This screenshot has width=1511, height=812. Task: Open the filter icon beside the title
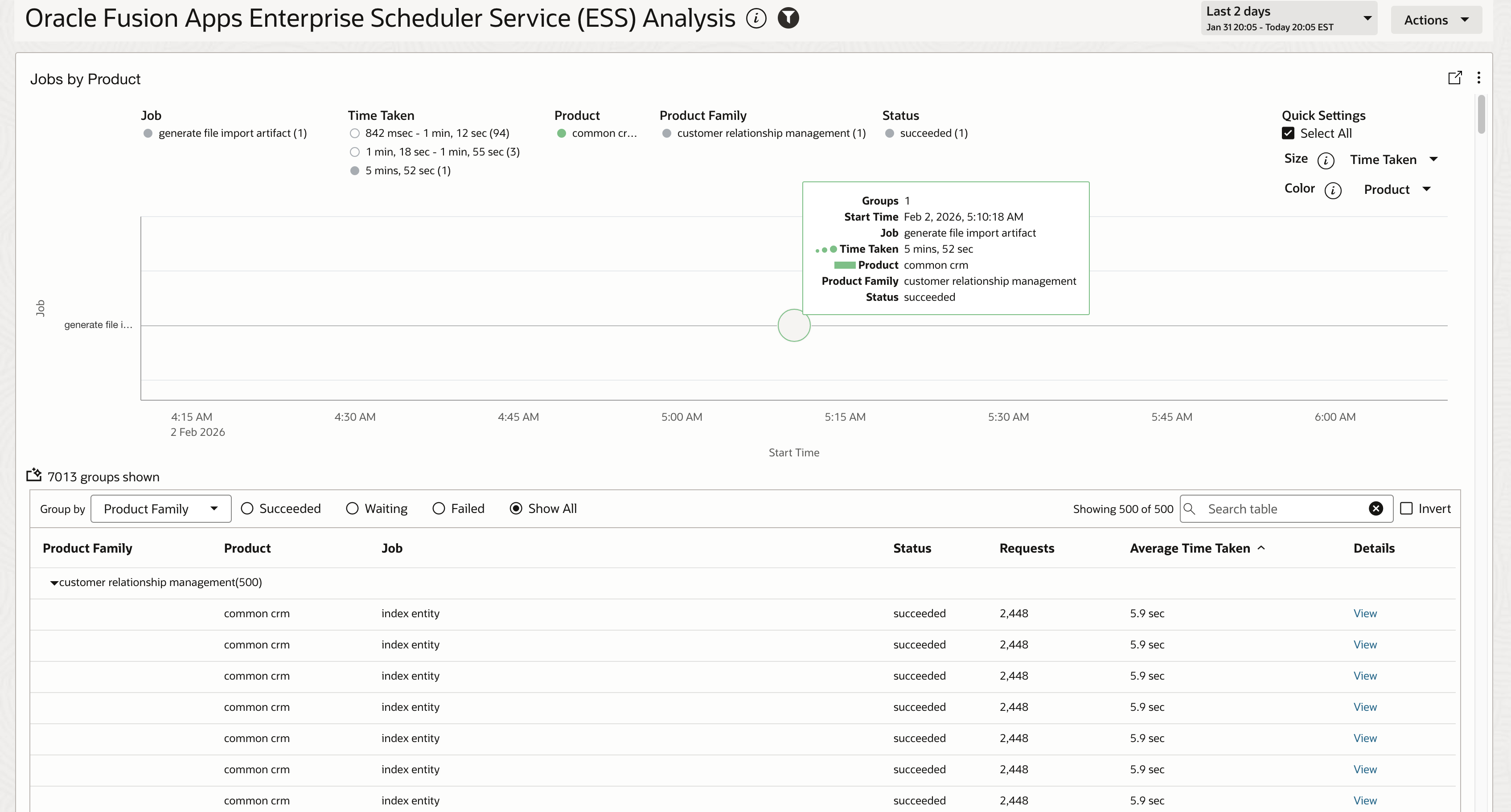[x=788, y=18]
